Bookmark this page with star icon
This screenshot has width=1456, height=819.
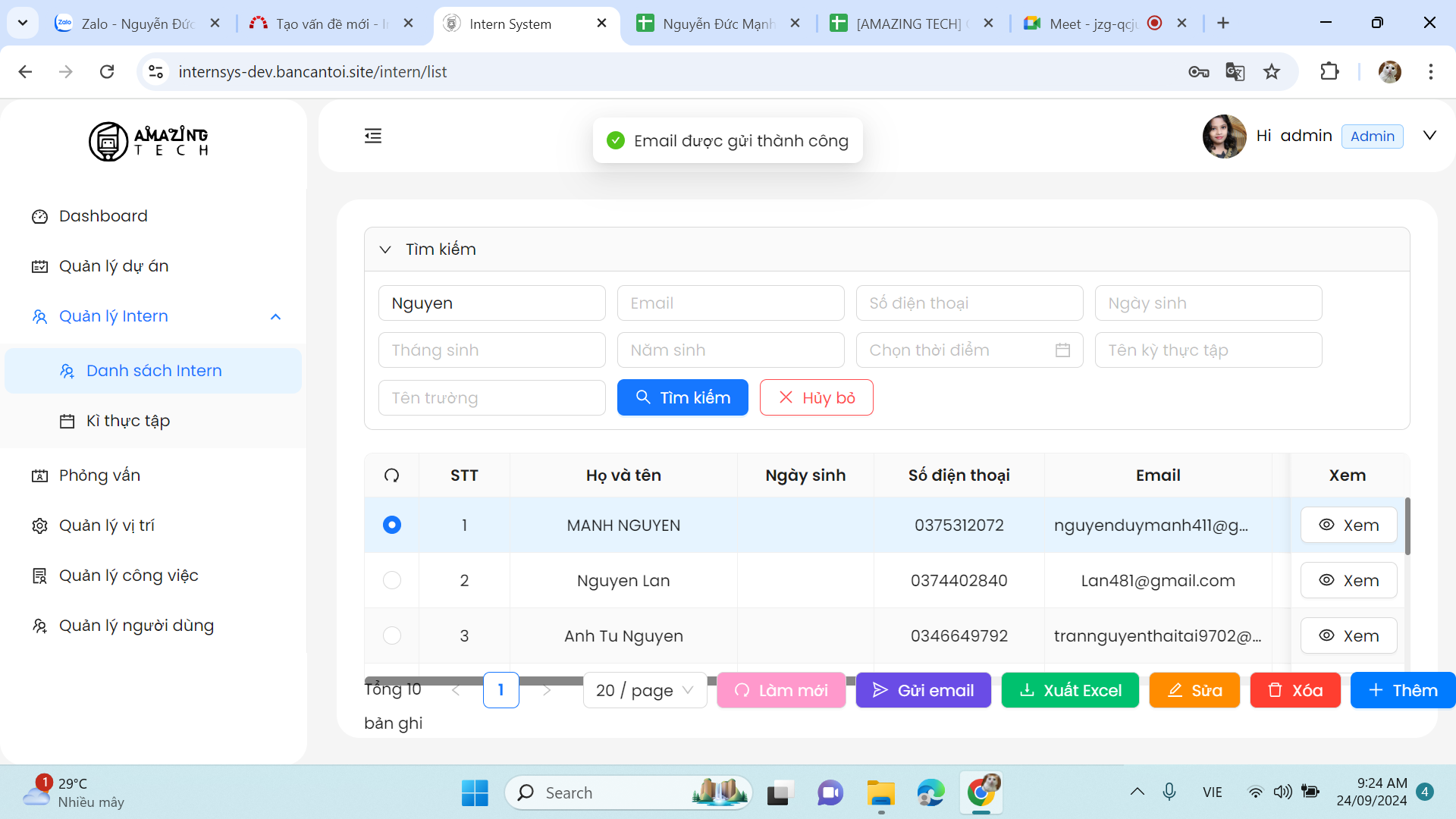click(x=1272, y=72)
